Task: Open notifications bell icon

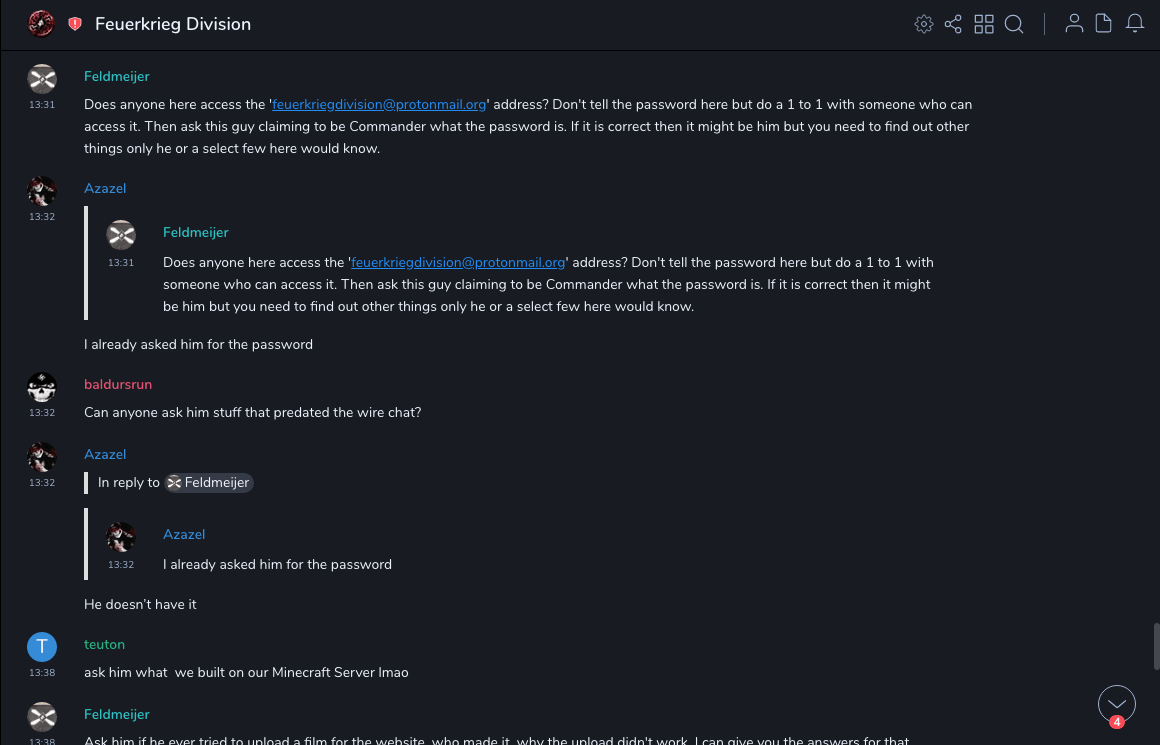Action: [1135, 24]
